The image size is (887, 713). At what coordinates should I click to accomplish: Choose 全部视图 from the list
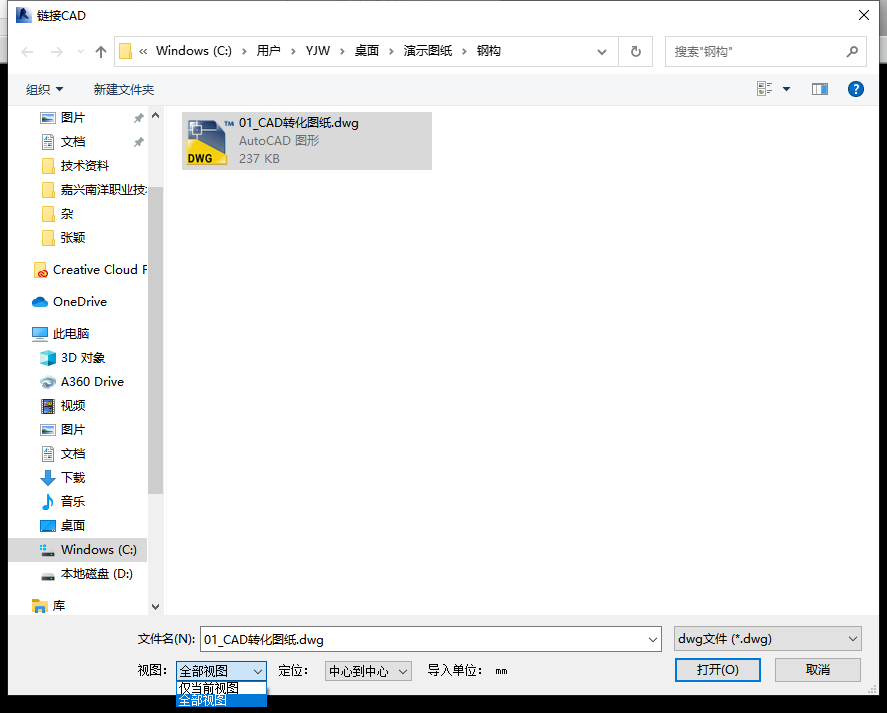pos(221,701)
